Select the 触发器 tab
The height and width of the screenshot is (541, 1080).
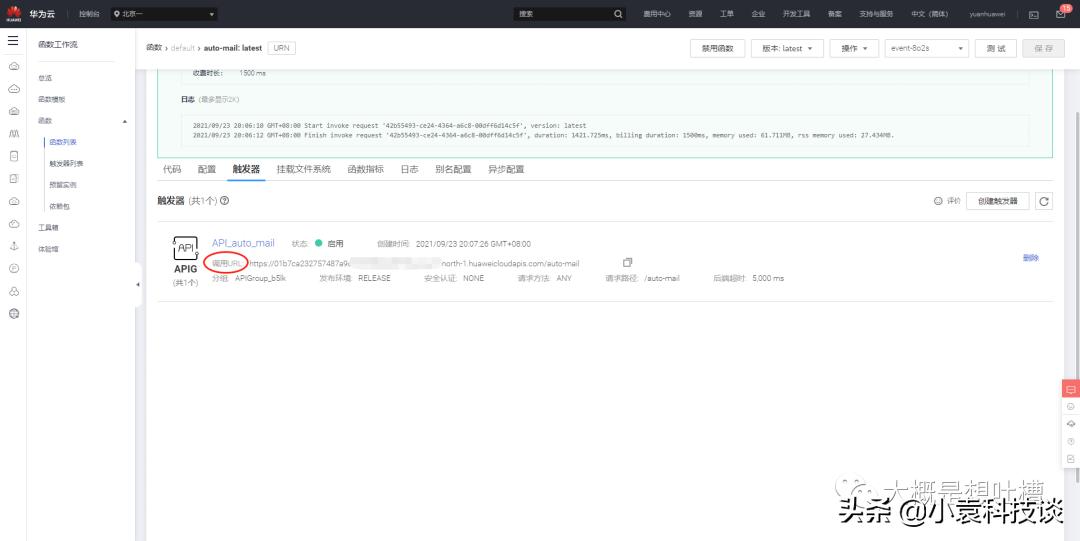[x=246, y=169]
